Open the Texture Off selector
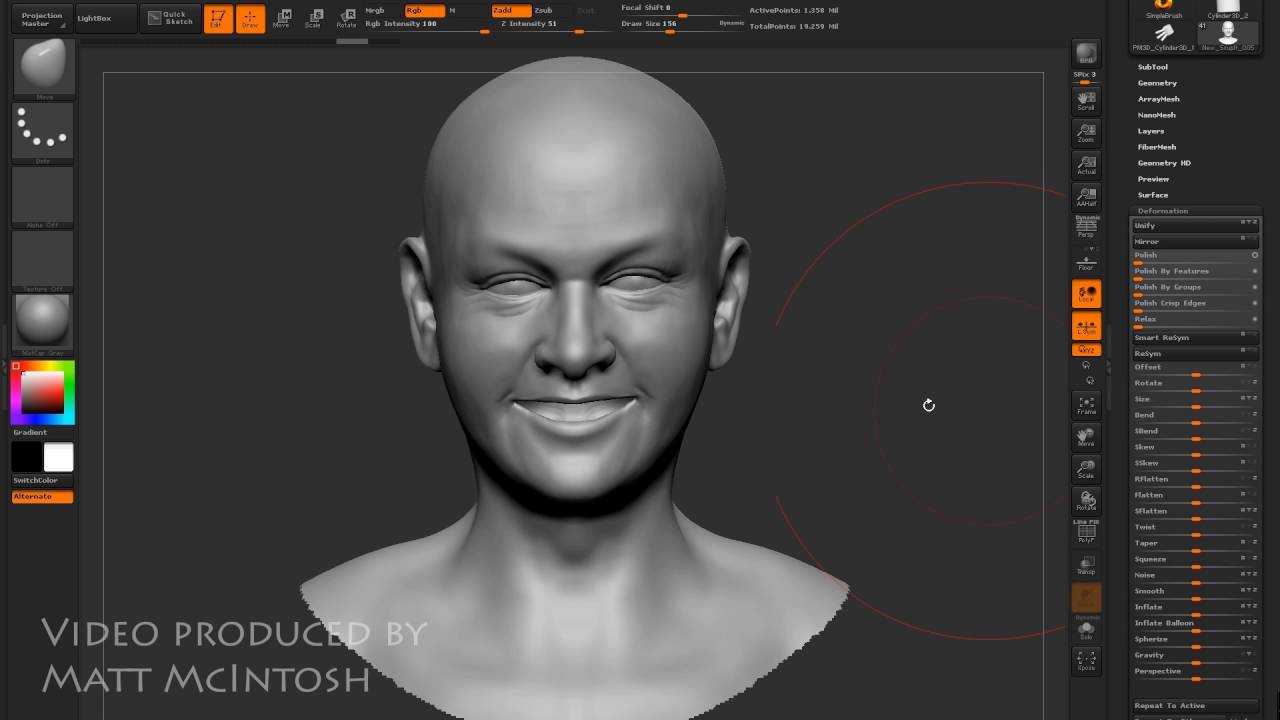1280x720 pixels. click(43, 261)
